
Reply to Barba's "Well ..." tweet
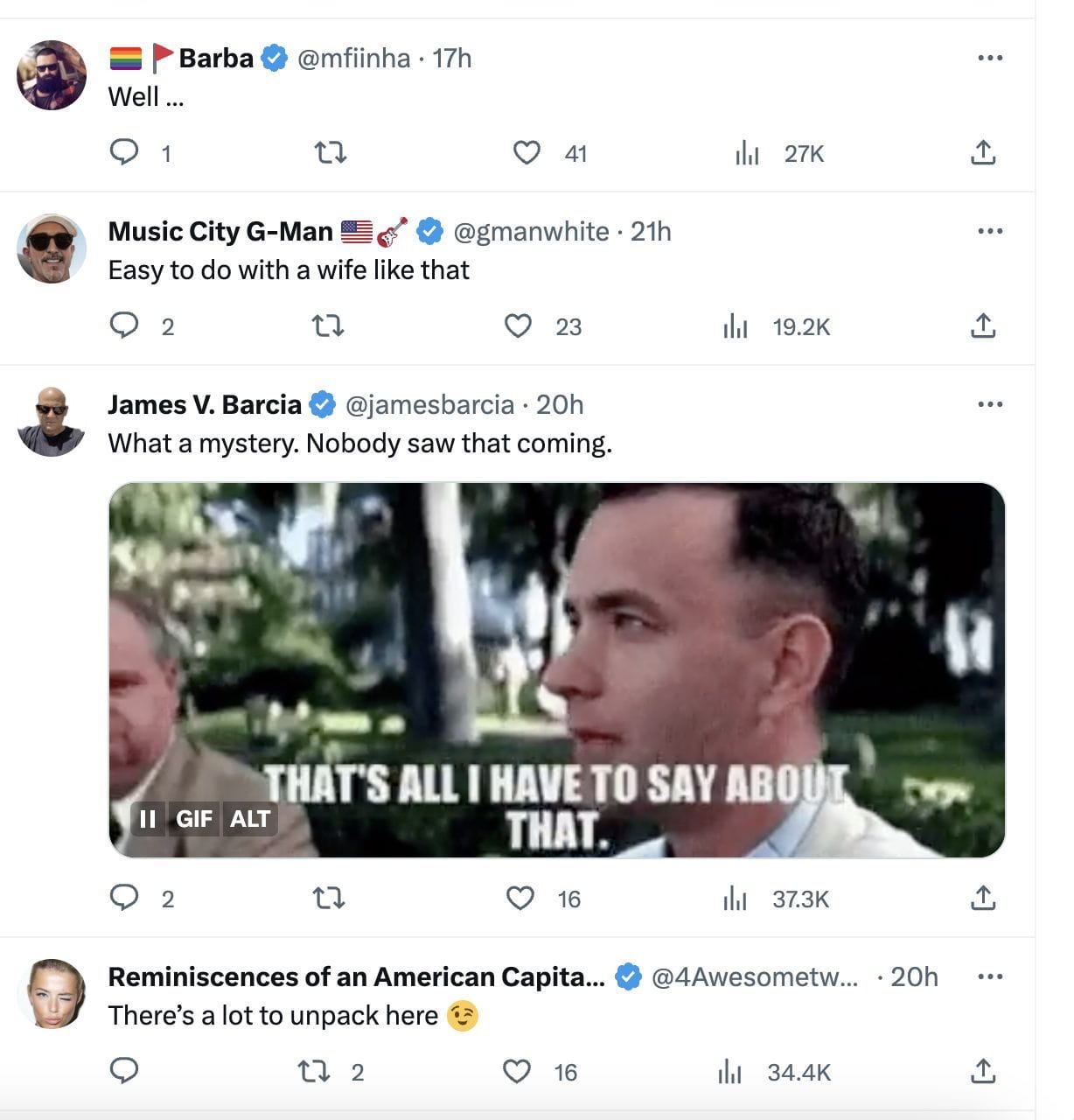124,153
